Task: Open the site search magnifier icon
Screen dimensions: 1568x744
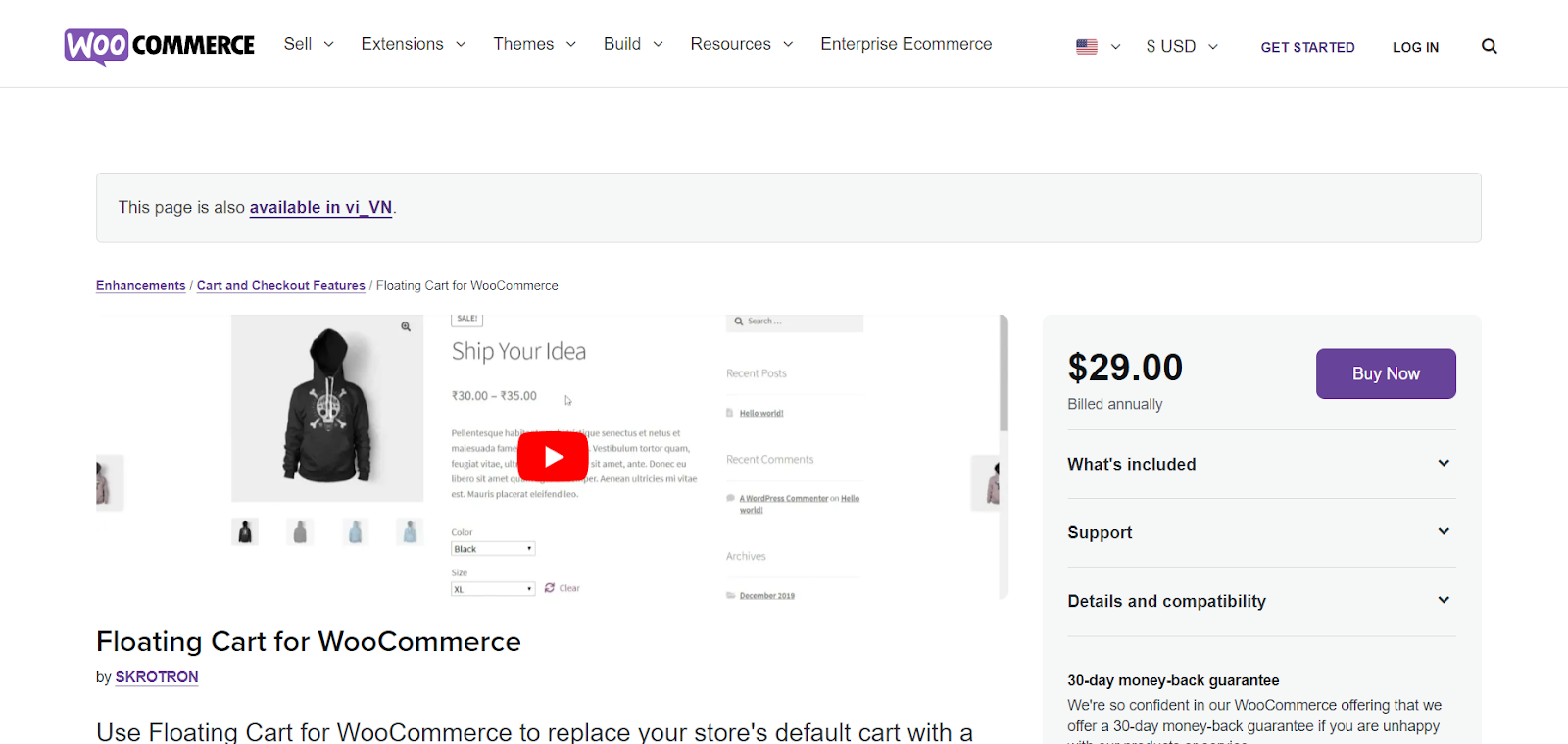Action: pos(1490,46)
